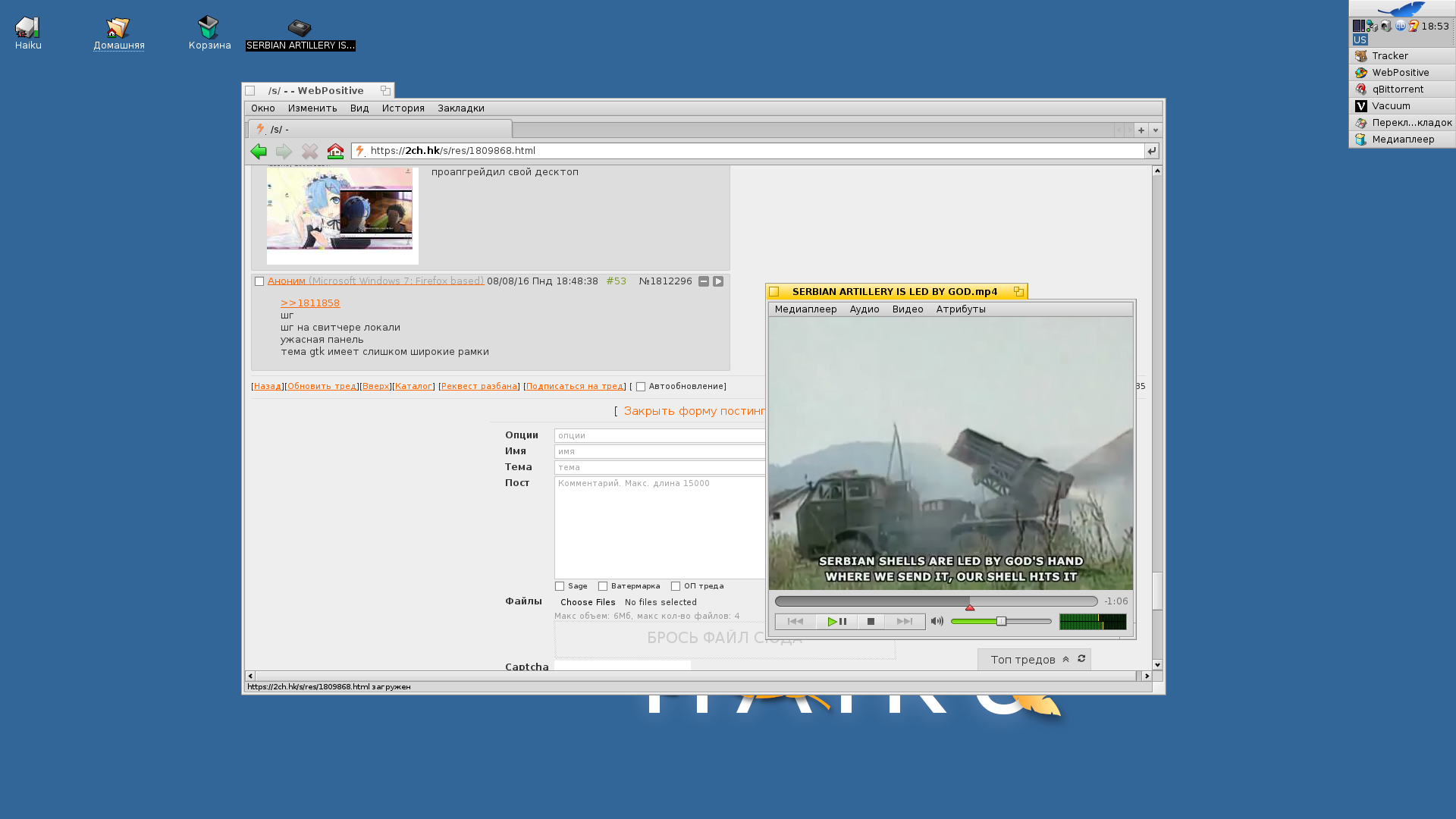
Task: Follow the >>1811858 reply link
Action: [310, 303]
